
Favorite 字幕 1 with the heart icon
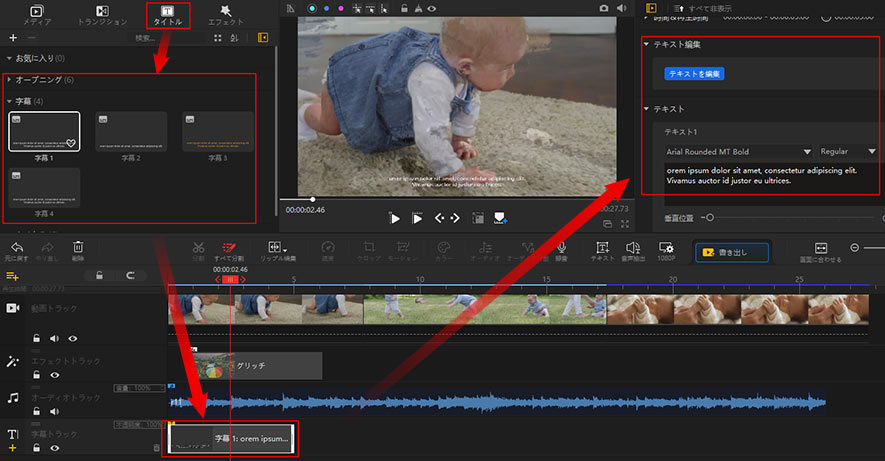click(x=71, y=143)
